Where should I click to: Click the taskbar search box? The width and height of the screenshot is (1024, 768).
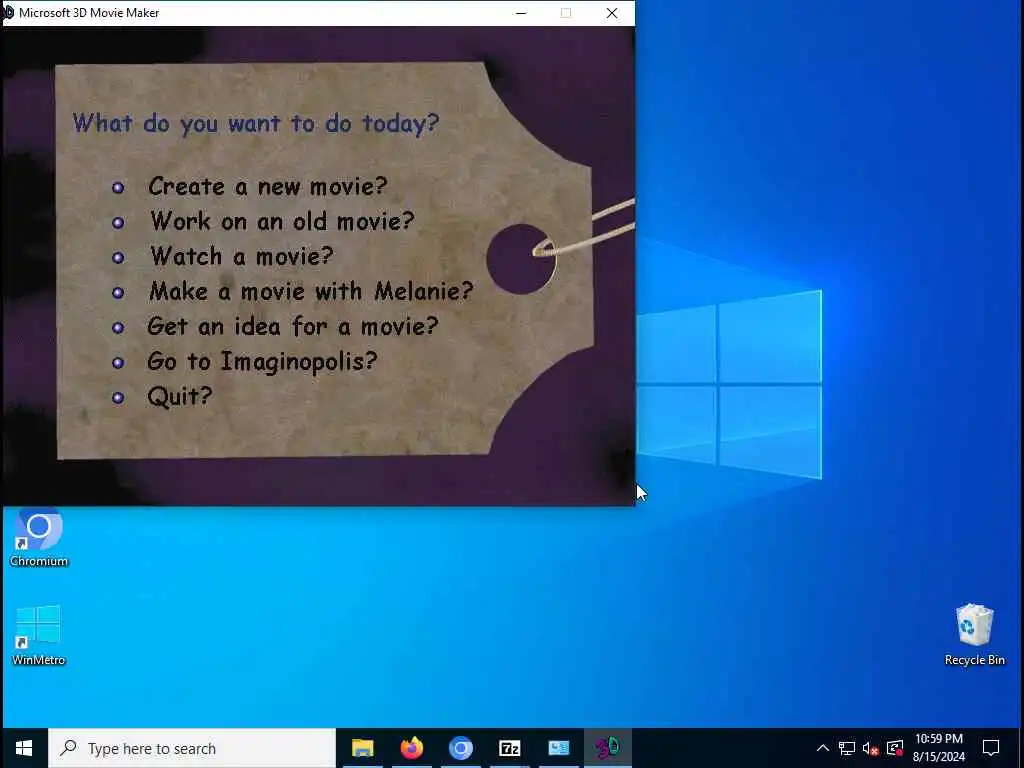coord(192,748)
